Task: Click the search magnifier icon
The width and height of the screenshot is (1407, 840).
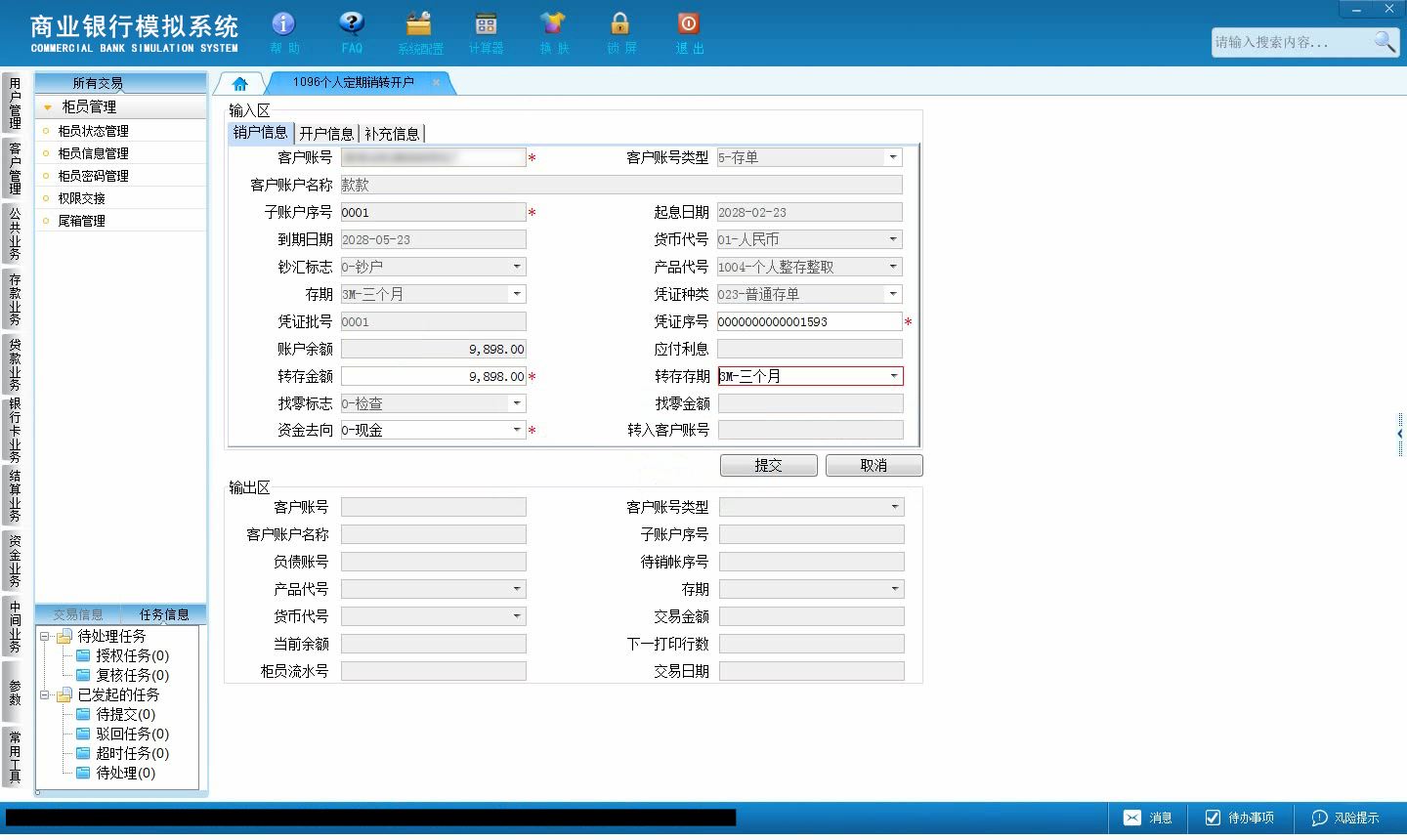Action: click(x=1385, y=41)
